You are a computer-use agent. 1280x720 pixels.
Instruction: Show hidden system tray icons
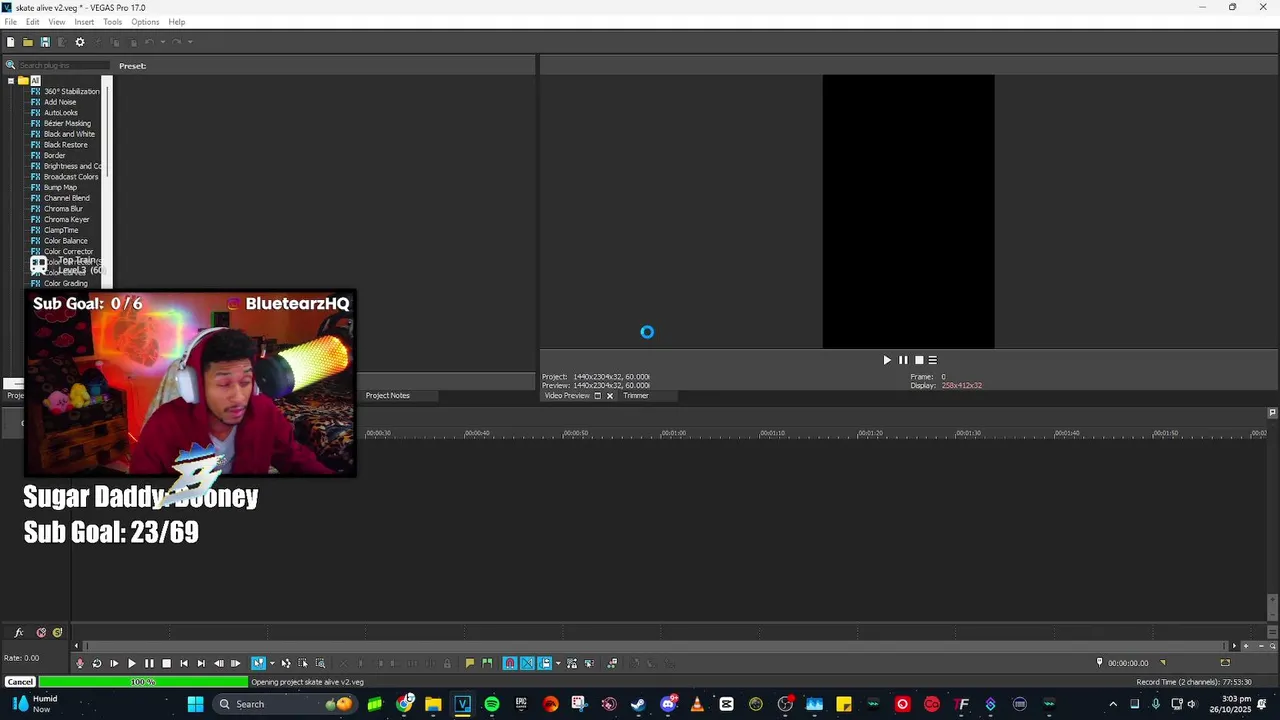point(1113,704)
